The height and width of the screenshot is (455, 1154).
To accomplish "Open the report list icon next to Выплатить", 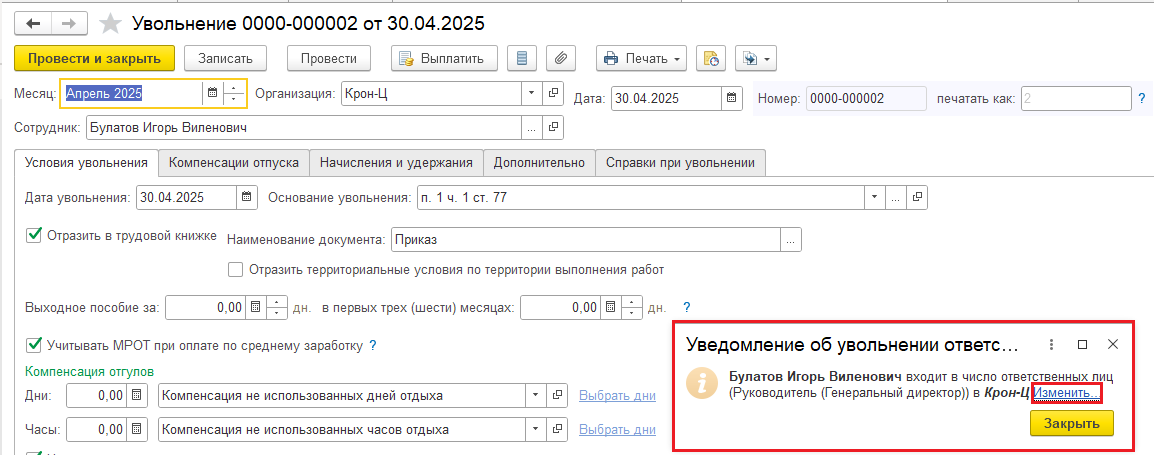I will [x=522, y=58].
